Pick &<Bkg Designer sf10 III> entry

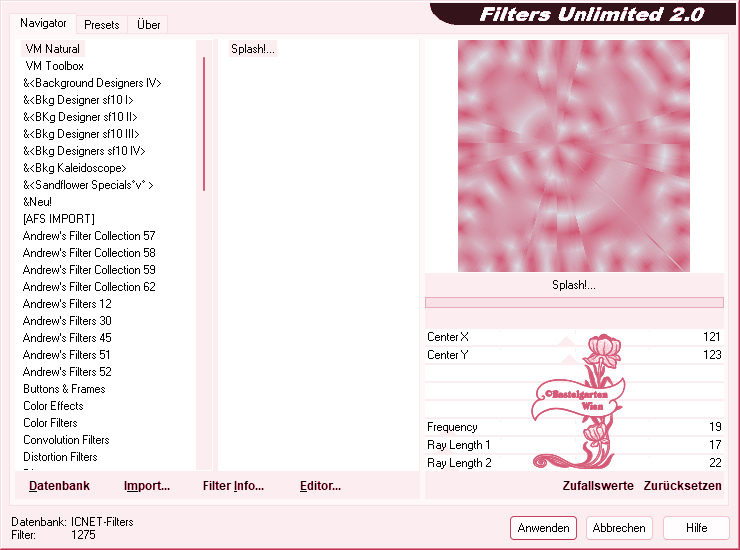81,134
